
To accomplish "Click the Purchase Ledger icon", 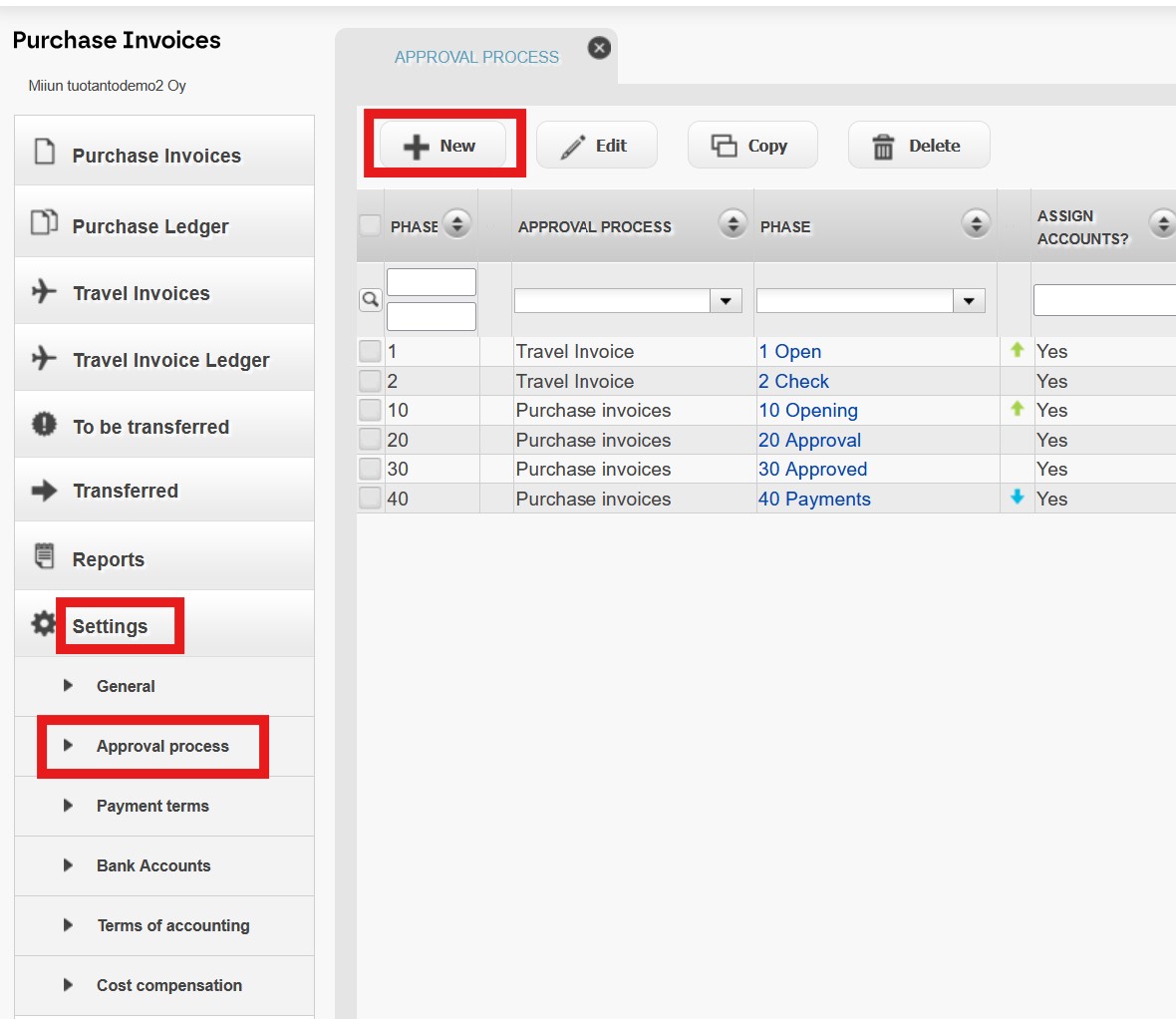I will 44,222.
